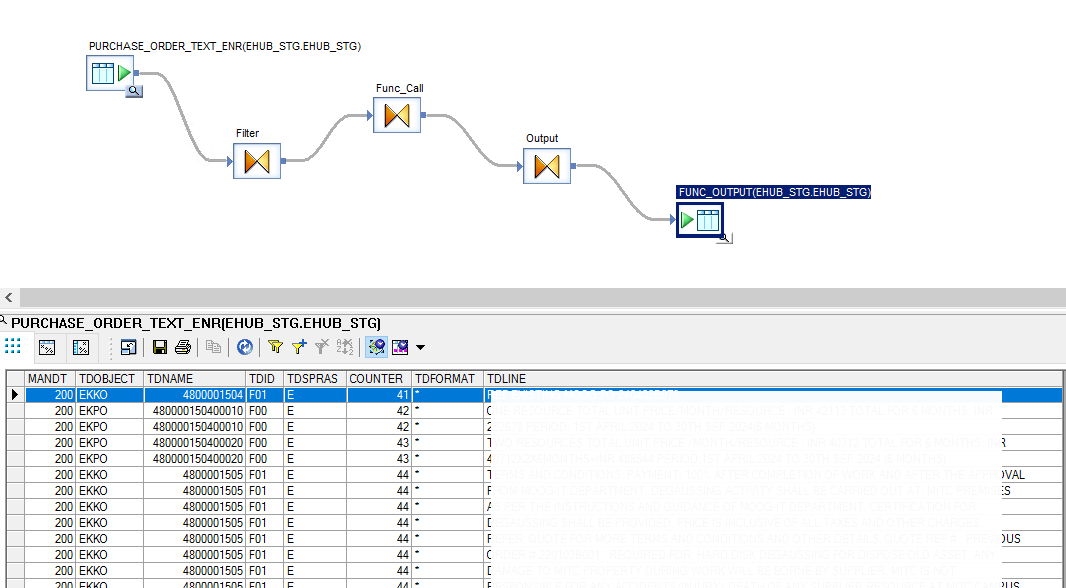Select the PURCHASE_ORDER_TEXT_ENR source table node
The height and width of the screenshot is (588, 1066).
pyautogui.click(x=110, y=73)
